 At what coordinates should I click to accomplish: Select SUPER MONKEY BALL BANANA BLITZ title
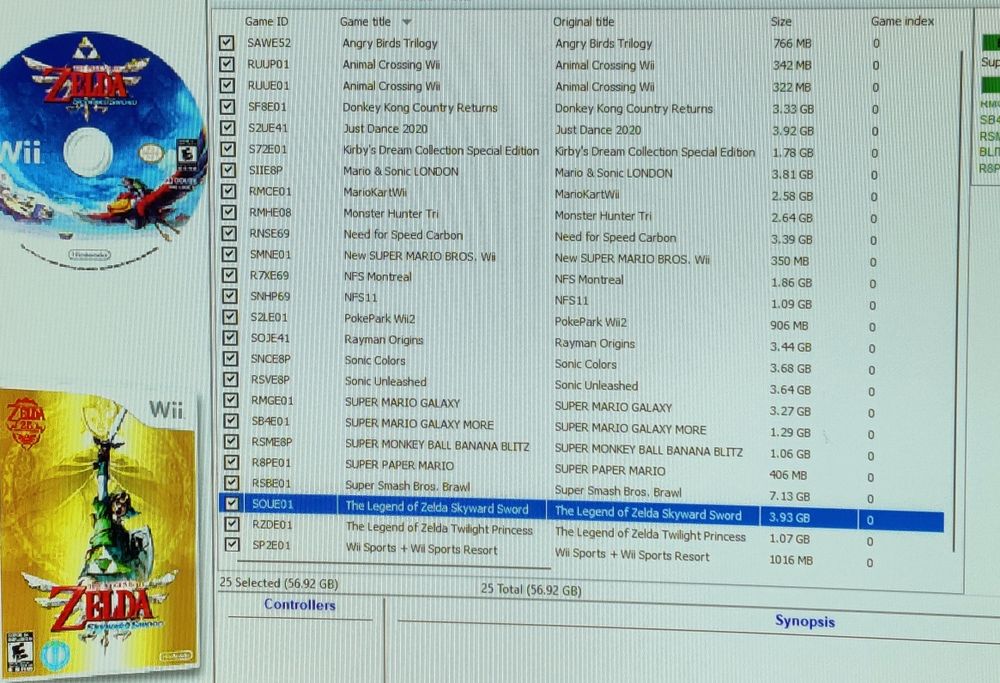[x=437, y=445]
